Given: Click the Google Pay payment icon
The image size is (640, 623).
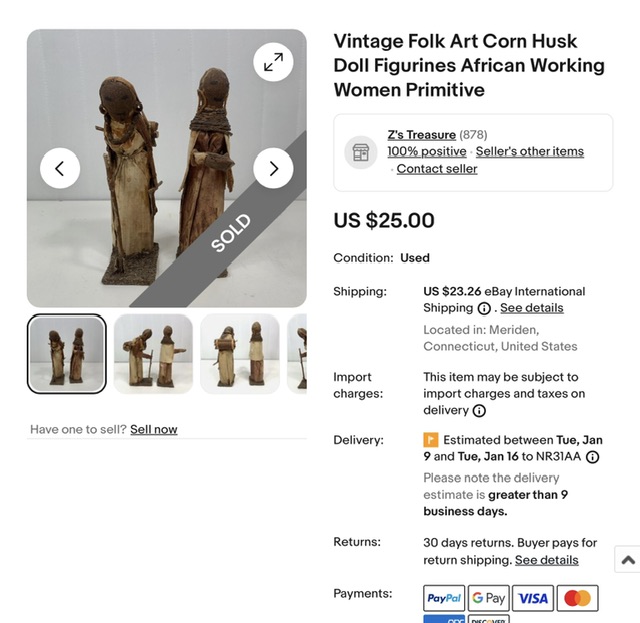Looking at the screenshot, I should pos(488,598).
